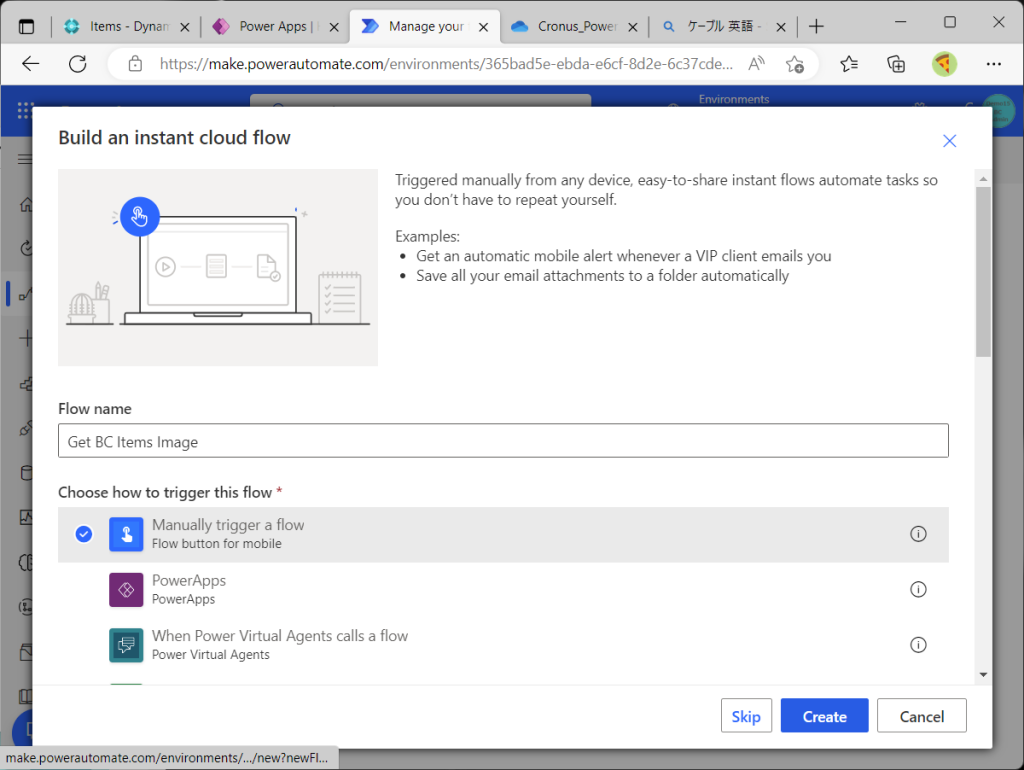Click the Skip button
1024x770 pixels.
[746, 716]
